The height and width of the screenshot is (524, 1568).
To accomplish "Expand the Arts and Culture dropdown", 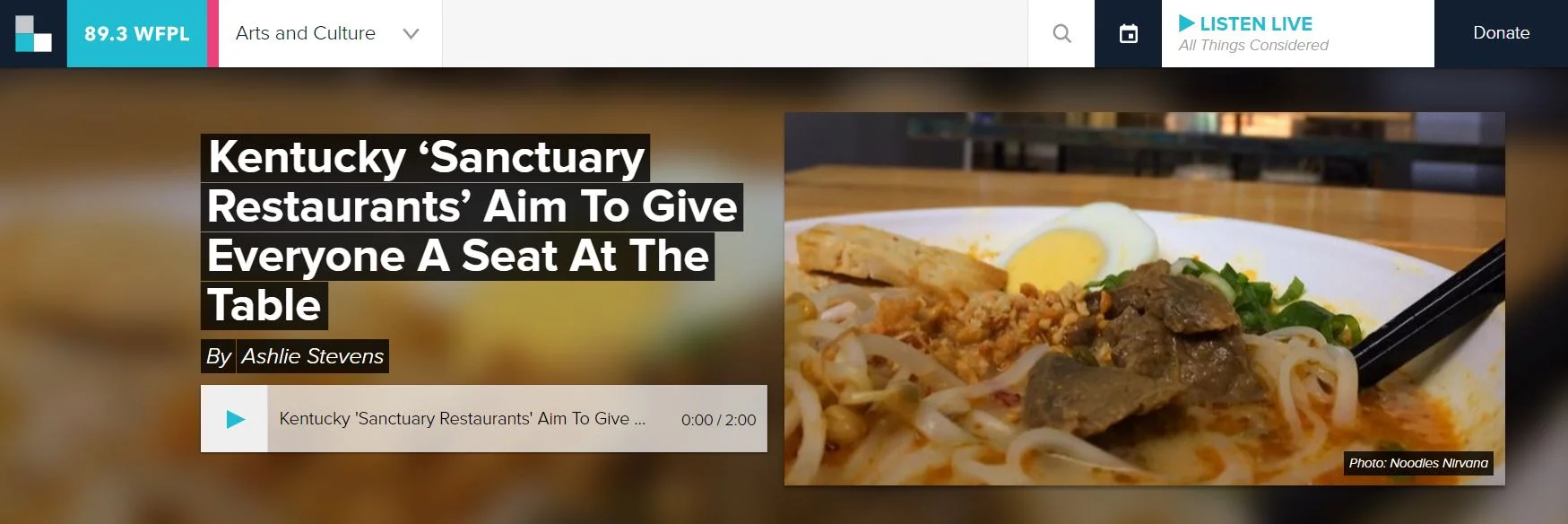I will tap(330, 33).
